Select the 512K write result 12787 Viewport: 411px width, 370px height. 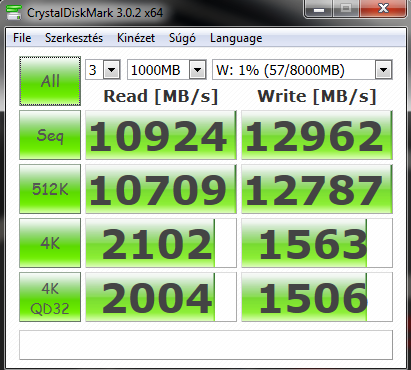pyautogui.click(x=317, y=189)
